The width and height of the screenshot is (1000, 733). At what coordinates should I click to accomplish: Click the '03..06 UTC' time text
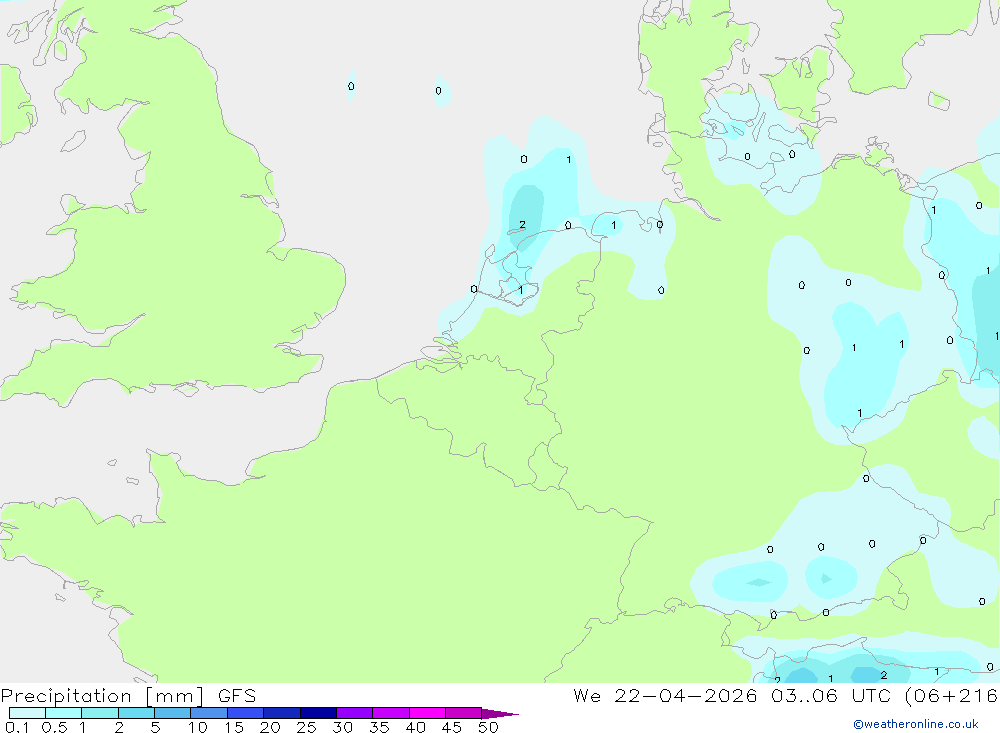[x=831, y=695]
